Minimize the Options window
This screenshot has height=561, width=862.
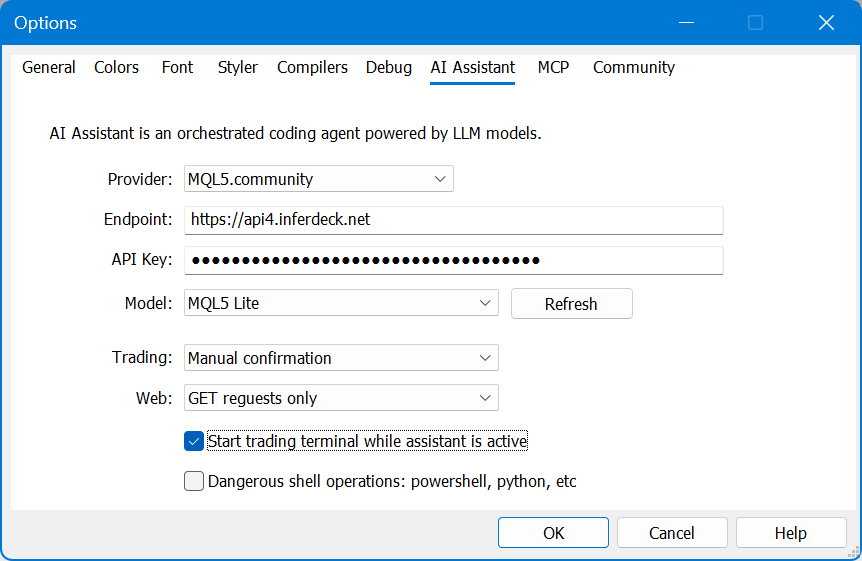(x=686, y=23)
